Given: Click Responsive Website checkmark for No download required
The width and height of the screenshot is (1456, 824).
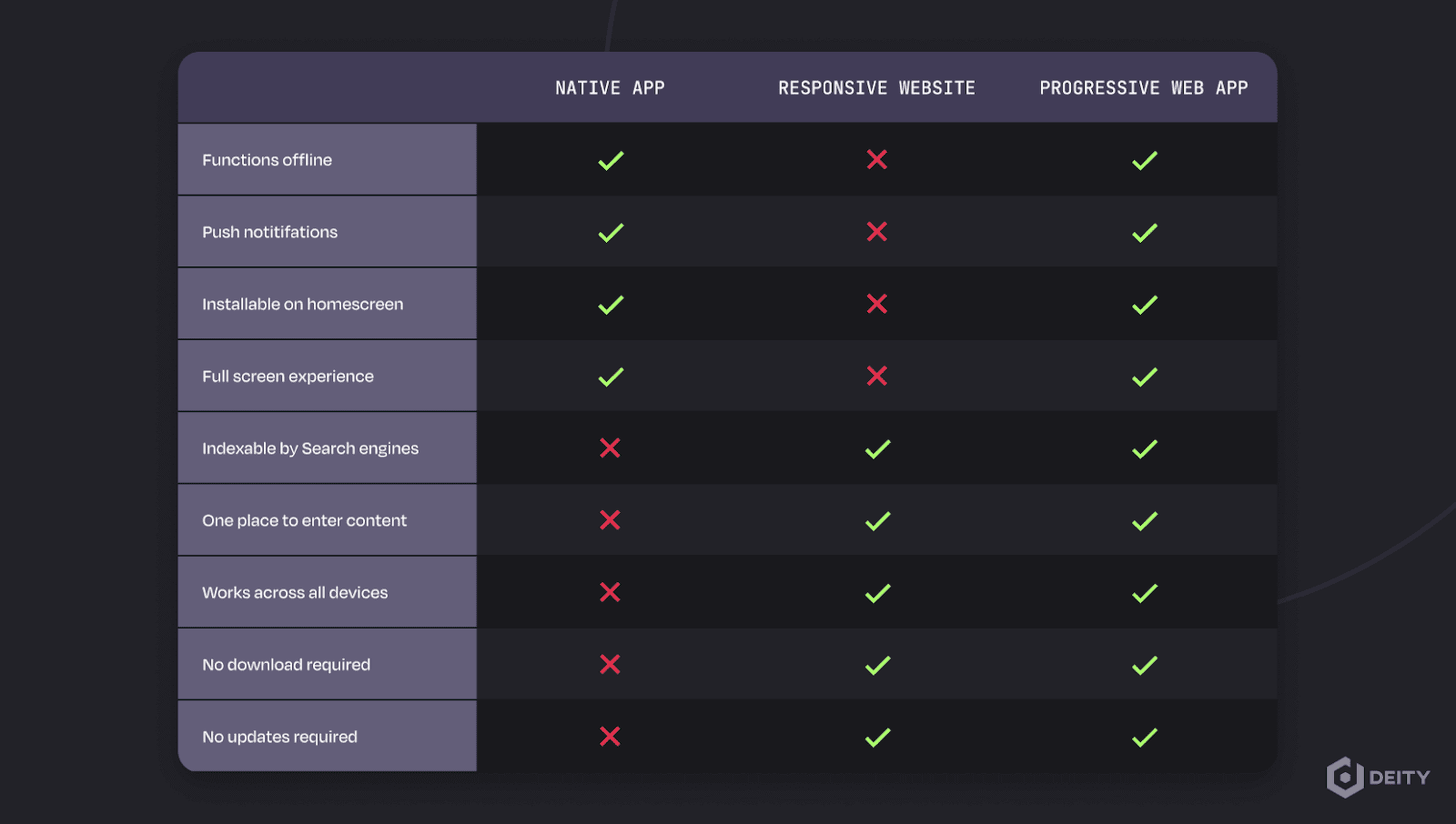Looking at the screenshot, I should 877,665.
